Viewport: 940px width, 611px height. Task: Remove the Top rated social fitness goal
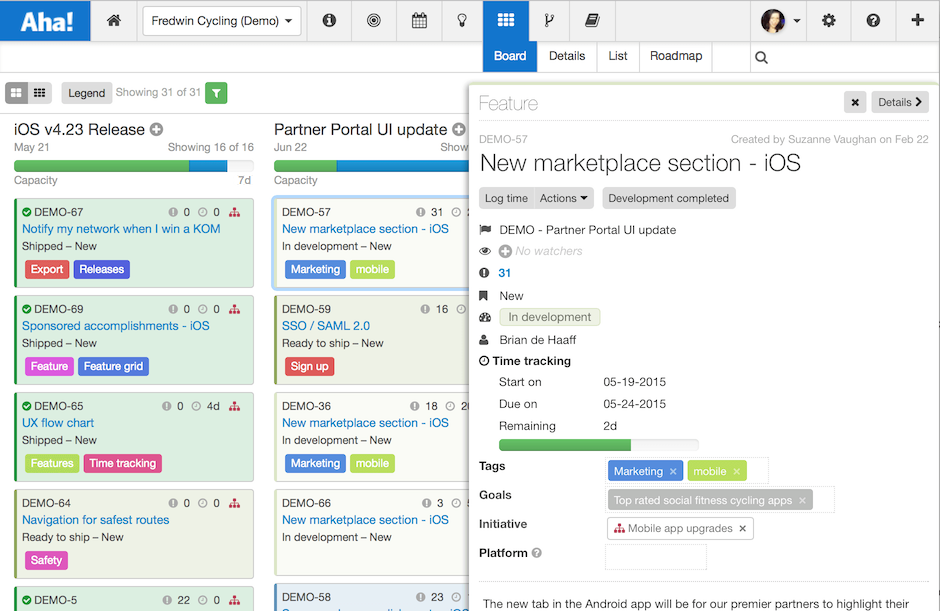pyautogui.click(x=802, y=501)
